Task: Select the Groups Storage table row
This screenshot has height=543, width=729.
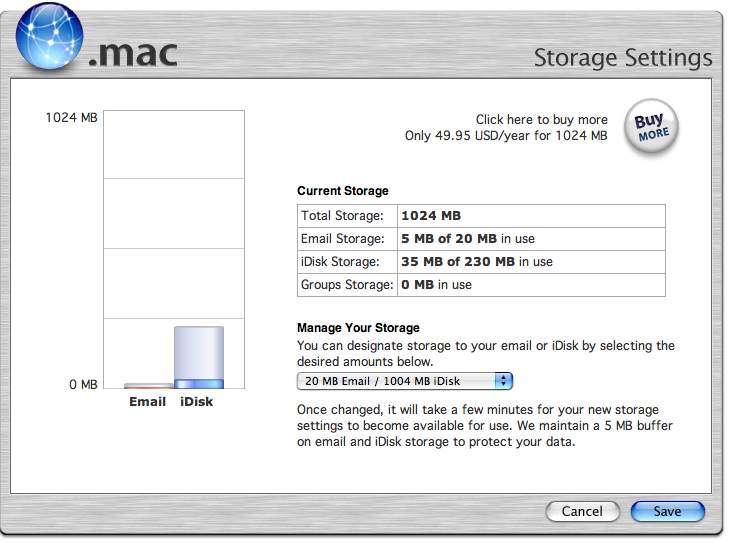Action: point(481,285)
